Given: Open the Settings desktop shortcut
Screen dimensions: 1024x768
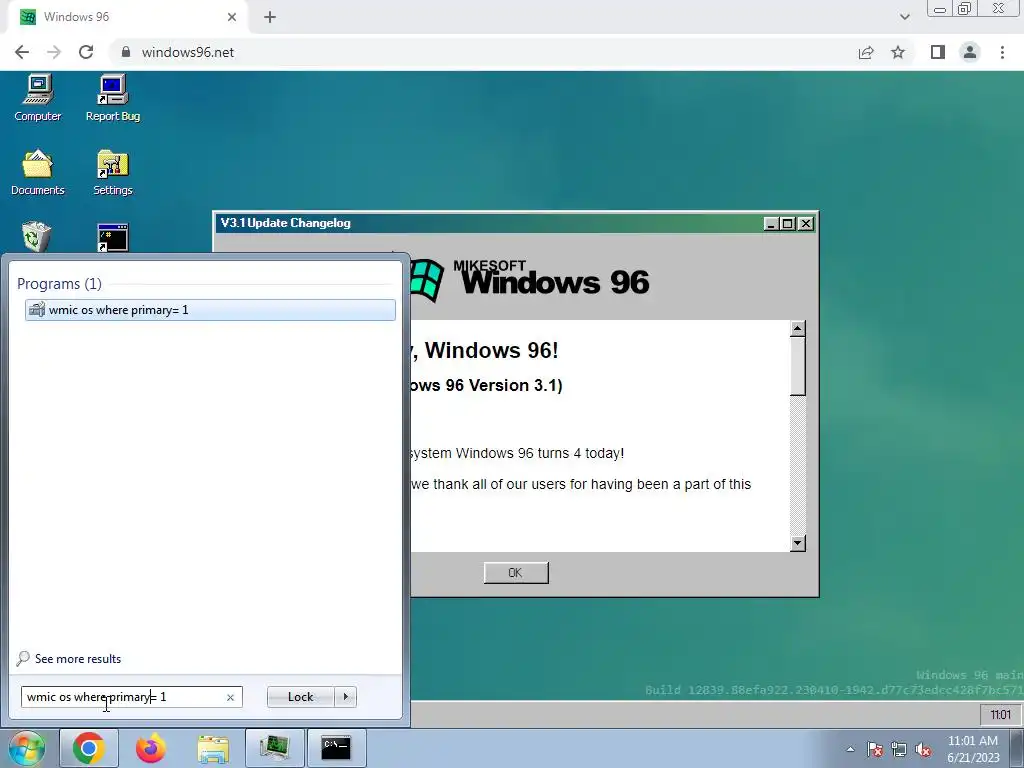Looking at the screenshot, I should pos(113,172).
